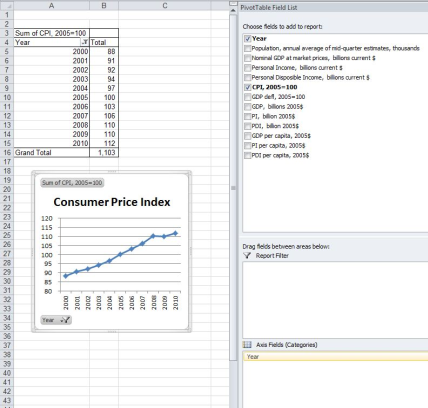This screenshot has width=428, height=408.
Task: Click the PivotTable Field List title
Action: [x=269, y=8]
